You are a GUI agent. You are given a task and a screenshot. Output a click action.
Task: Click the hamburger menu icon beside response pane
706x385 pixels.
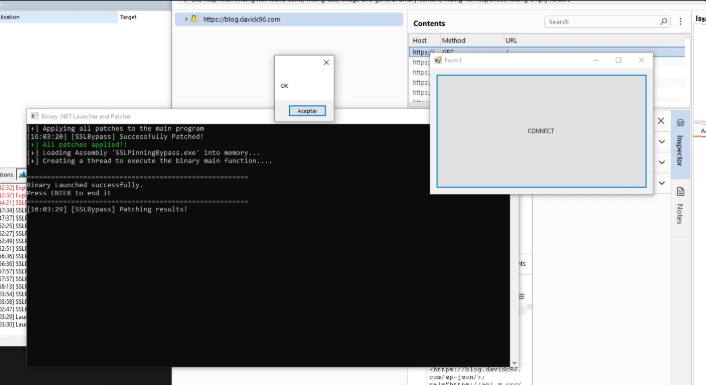(x=521, y=296)
